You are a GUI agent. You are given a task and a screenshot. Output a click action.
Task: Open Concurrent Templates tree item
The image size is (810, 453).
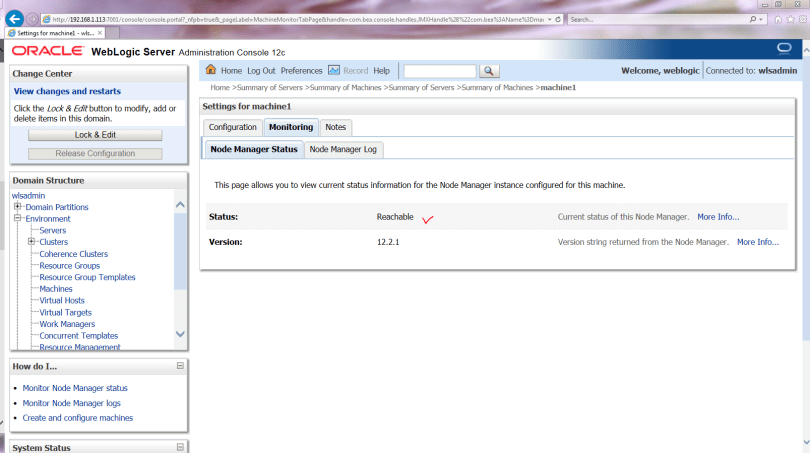tap(79, 336)
